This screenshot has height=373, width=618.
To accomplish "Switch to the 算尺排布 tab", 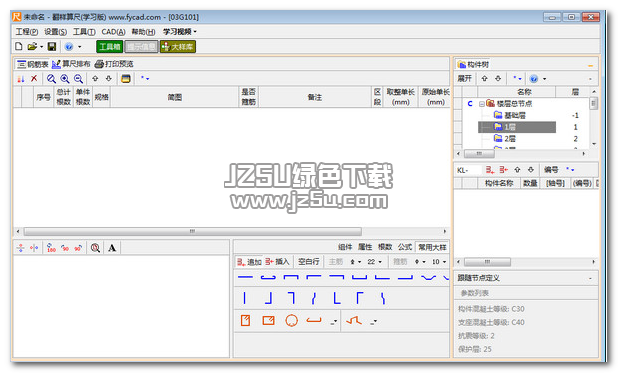I will pyautogui.click(x=71, y=64).
